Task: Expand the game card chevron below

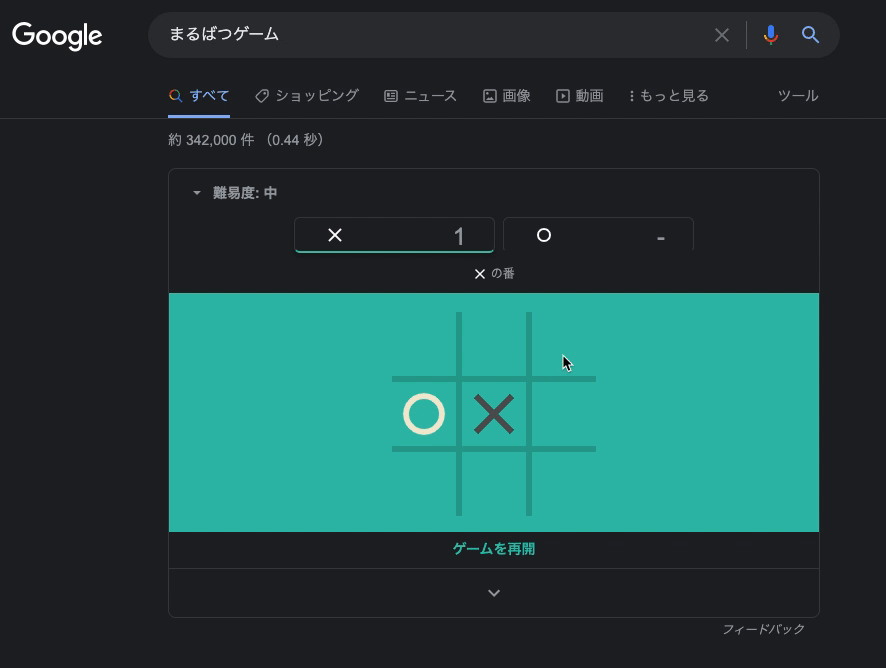Action: tap(494, 593)
